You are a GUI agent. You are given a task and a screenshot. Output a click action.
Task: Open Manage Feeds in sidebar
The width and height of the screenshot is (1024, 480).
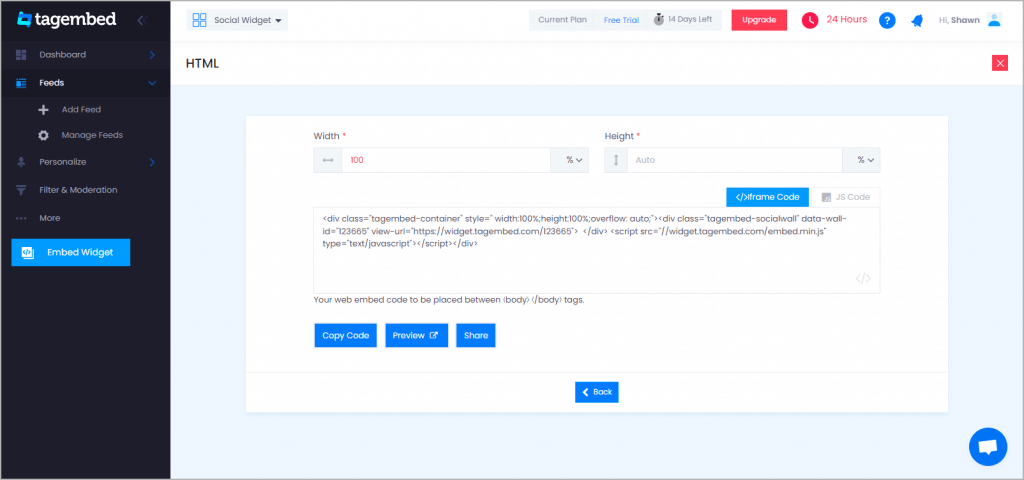(x=92, y=135)
